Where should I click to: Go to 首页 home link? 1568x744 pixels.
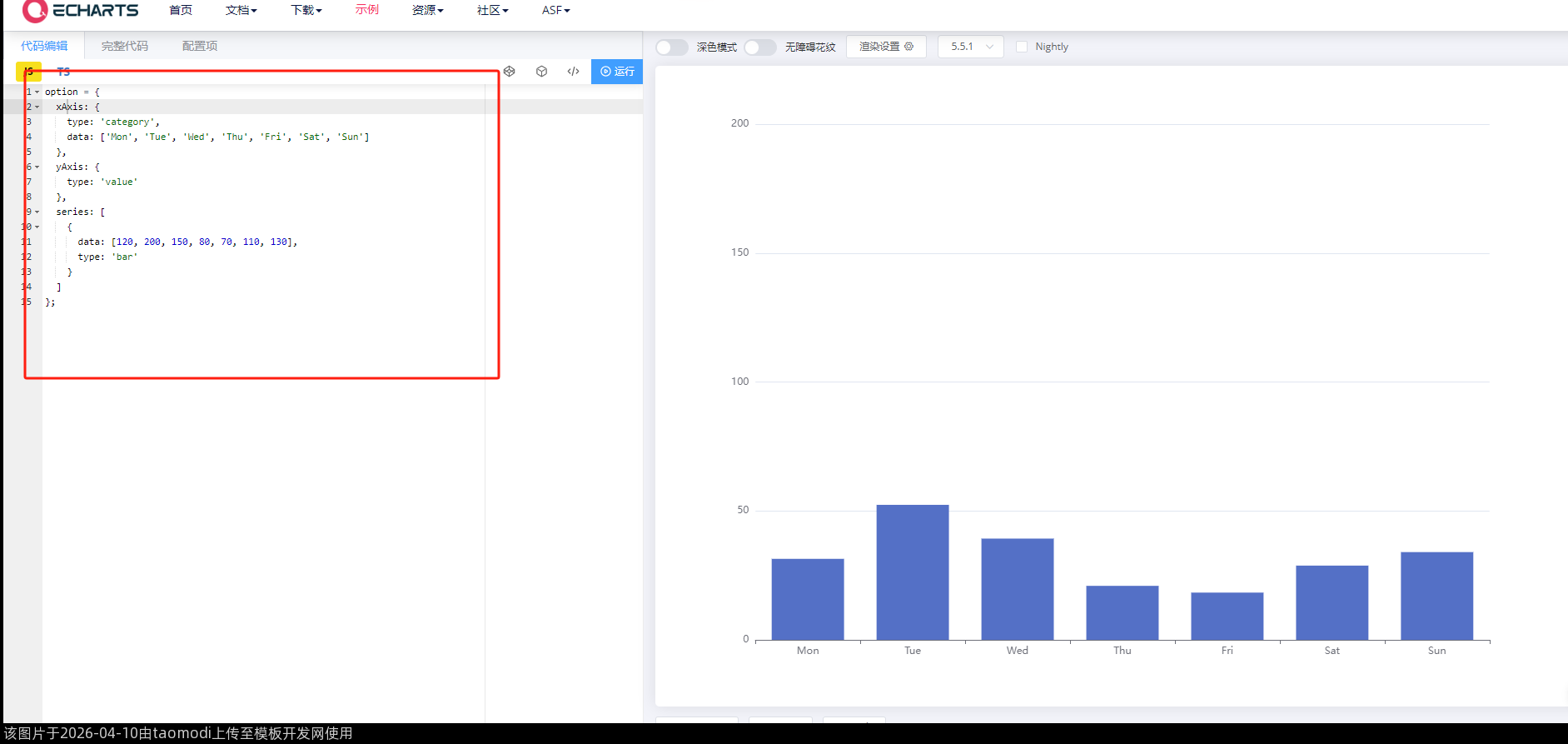[180, 10]
